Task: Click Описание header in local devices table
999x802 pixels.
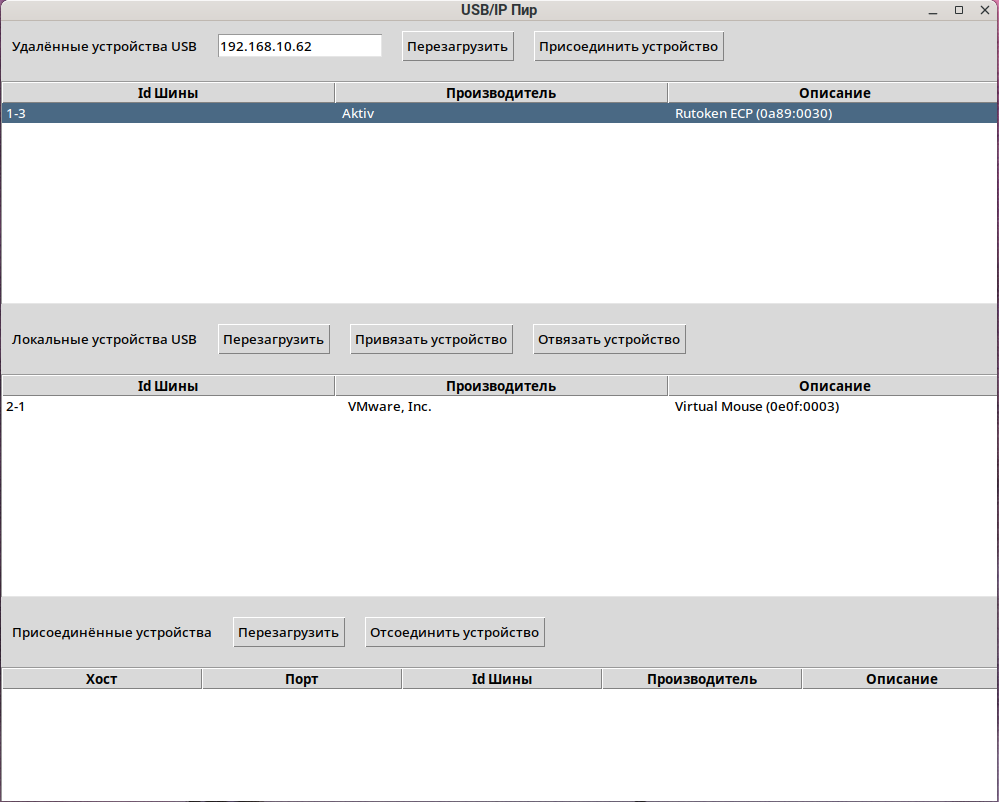Action: (834, 386)
